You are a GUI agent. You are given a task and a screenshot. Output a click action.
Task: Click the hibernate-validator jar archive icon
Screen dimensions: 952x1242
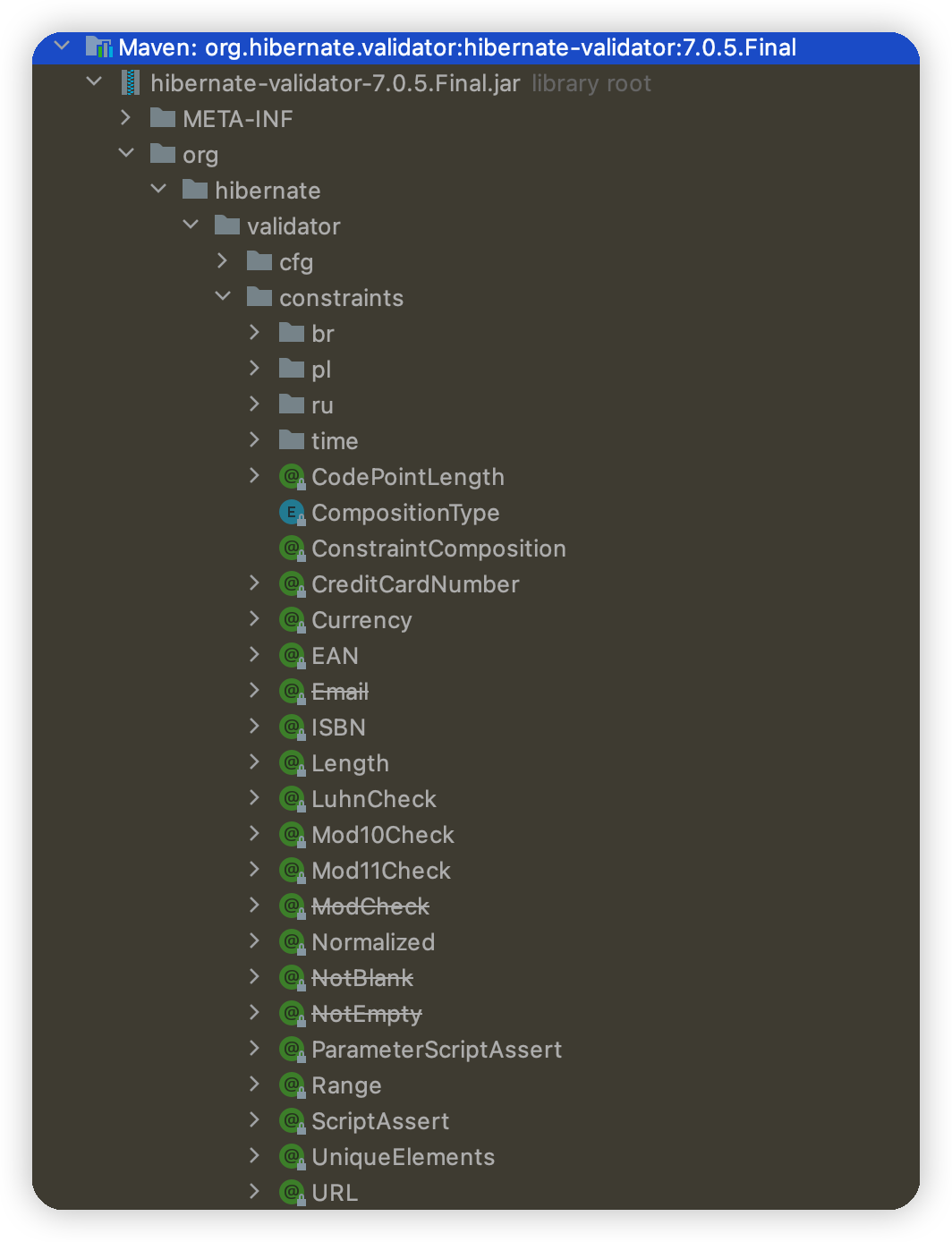pos(132,83)
